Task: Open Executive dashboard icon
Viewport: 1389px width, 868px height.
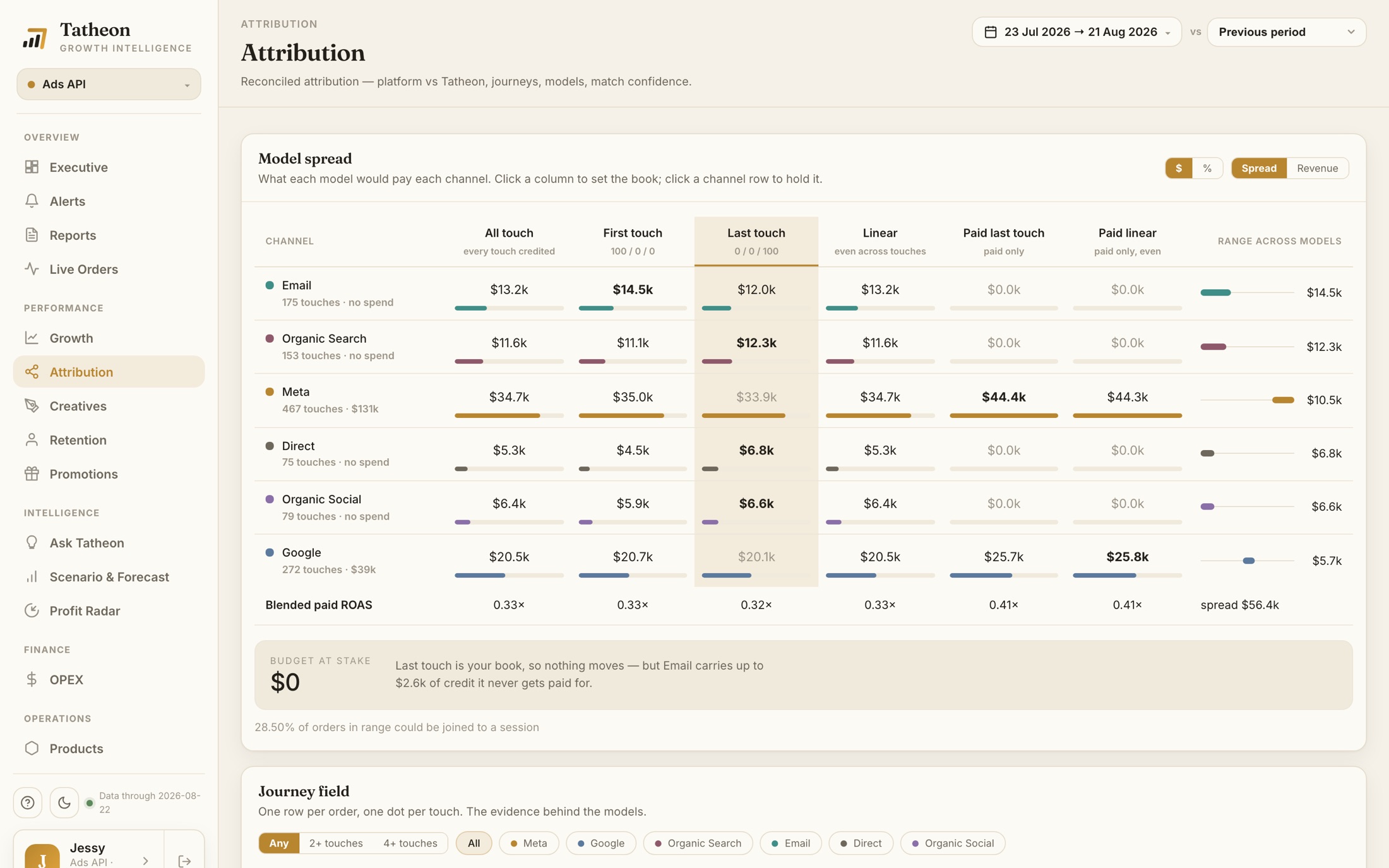Action: pyautogui.click(x=32, y=167)
